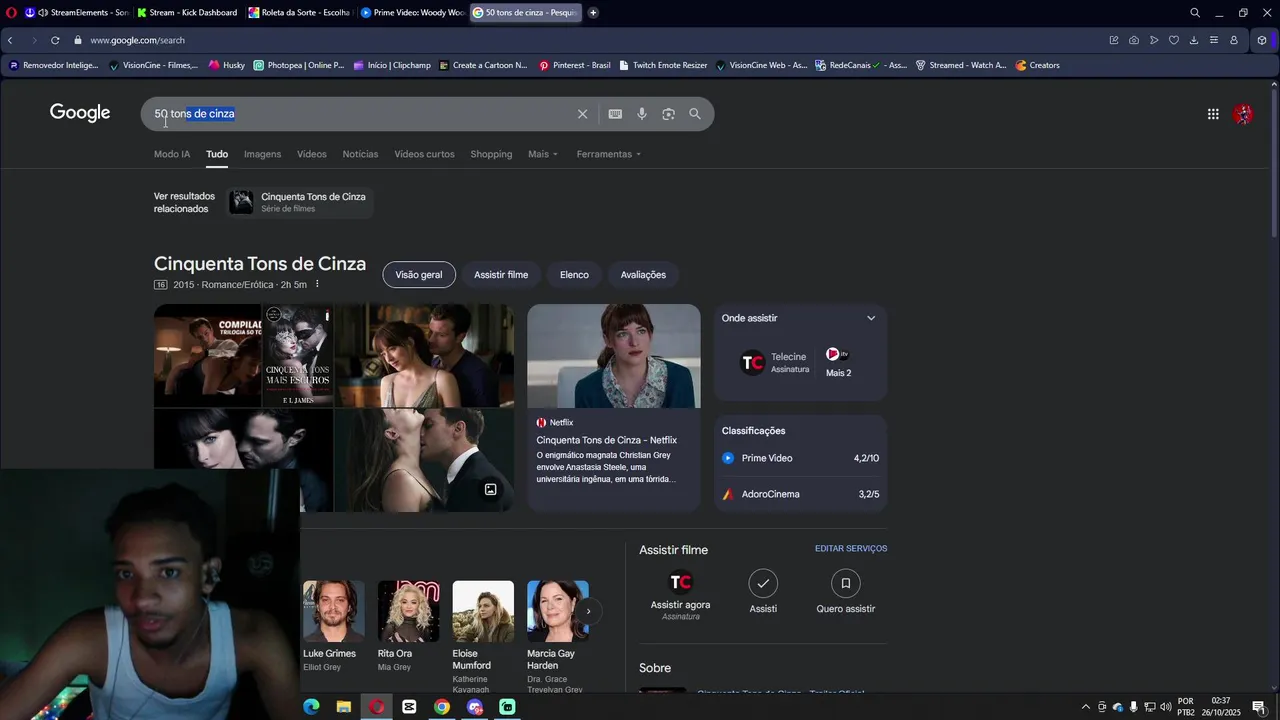Open Microsoft Edge from the taskbar

pos(311,707)
